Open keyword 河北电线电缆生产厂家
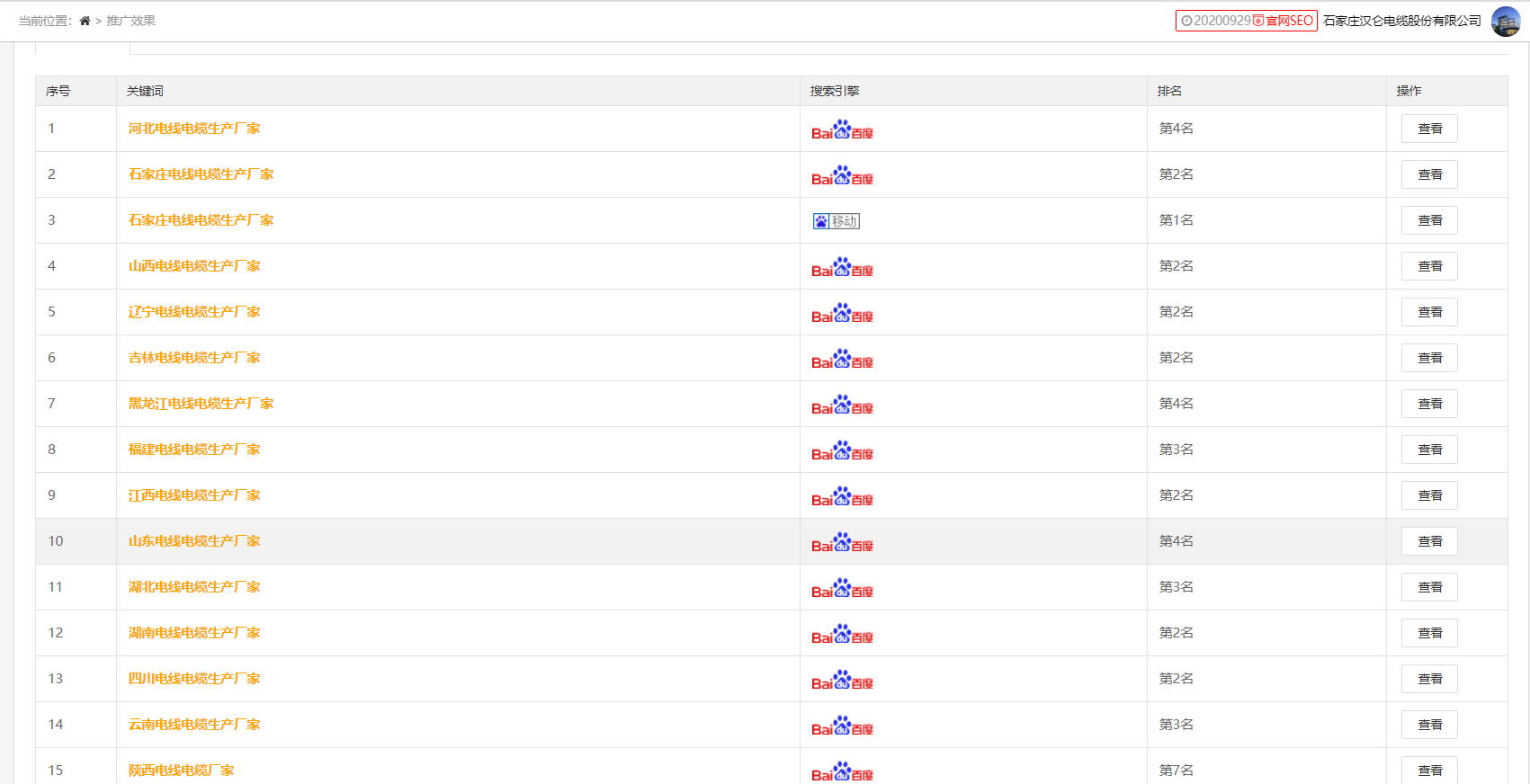 pyautogui.click(x=194, y=129)
